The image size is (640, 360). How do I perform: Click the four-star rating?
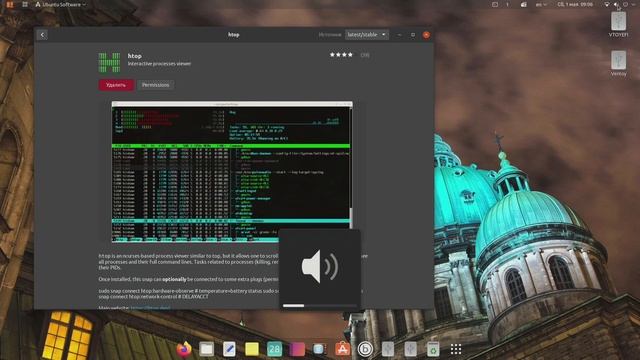[x=341, y=55]
